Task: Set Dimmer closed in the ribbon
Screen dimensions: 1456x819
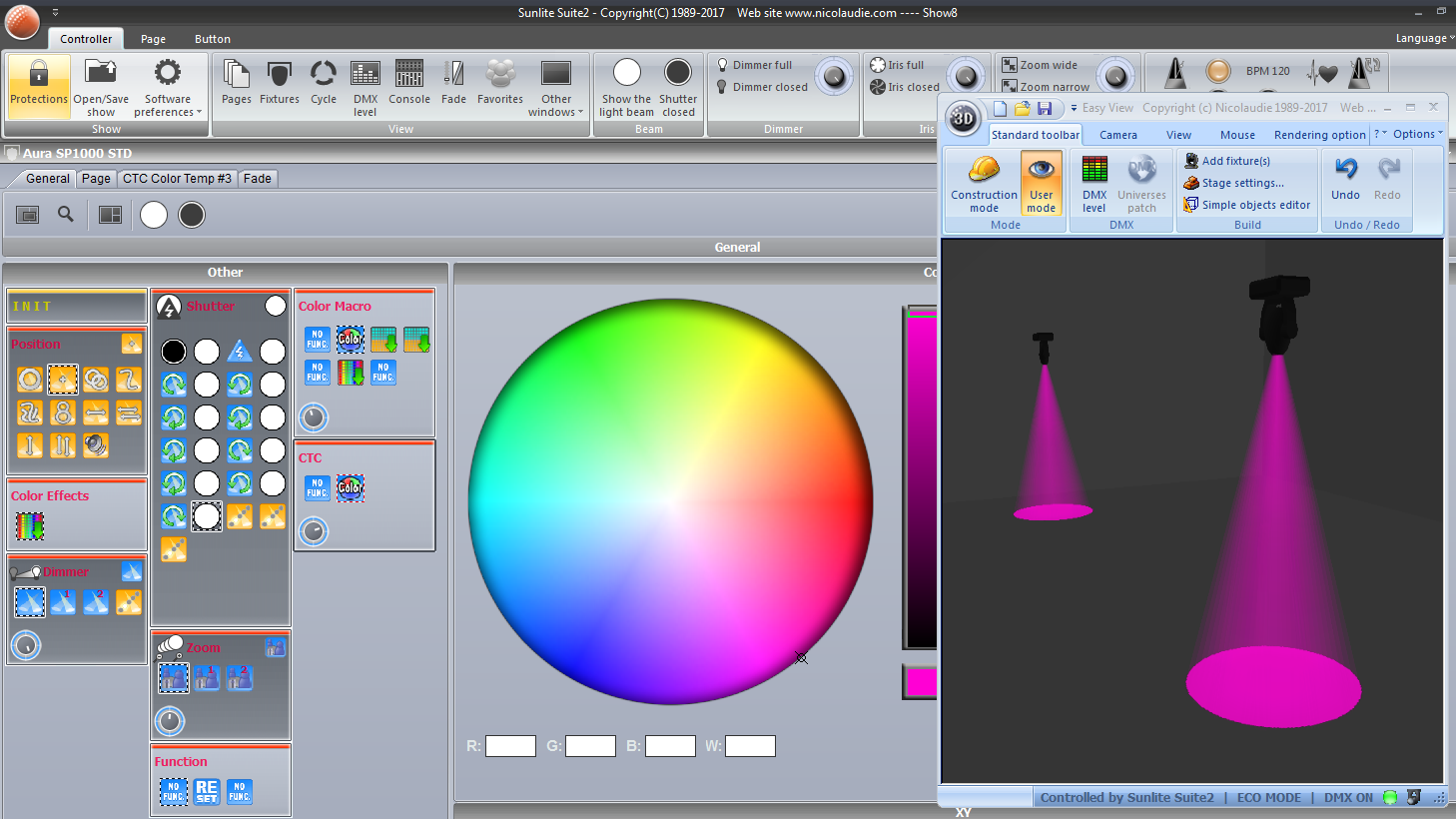Action: point(762,87)
